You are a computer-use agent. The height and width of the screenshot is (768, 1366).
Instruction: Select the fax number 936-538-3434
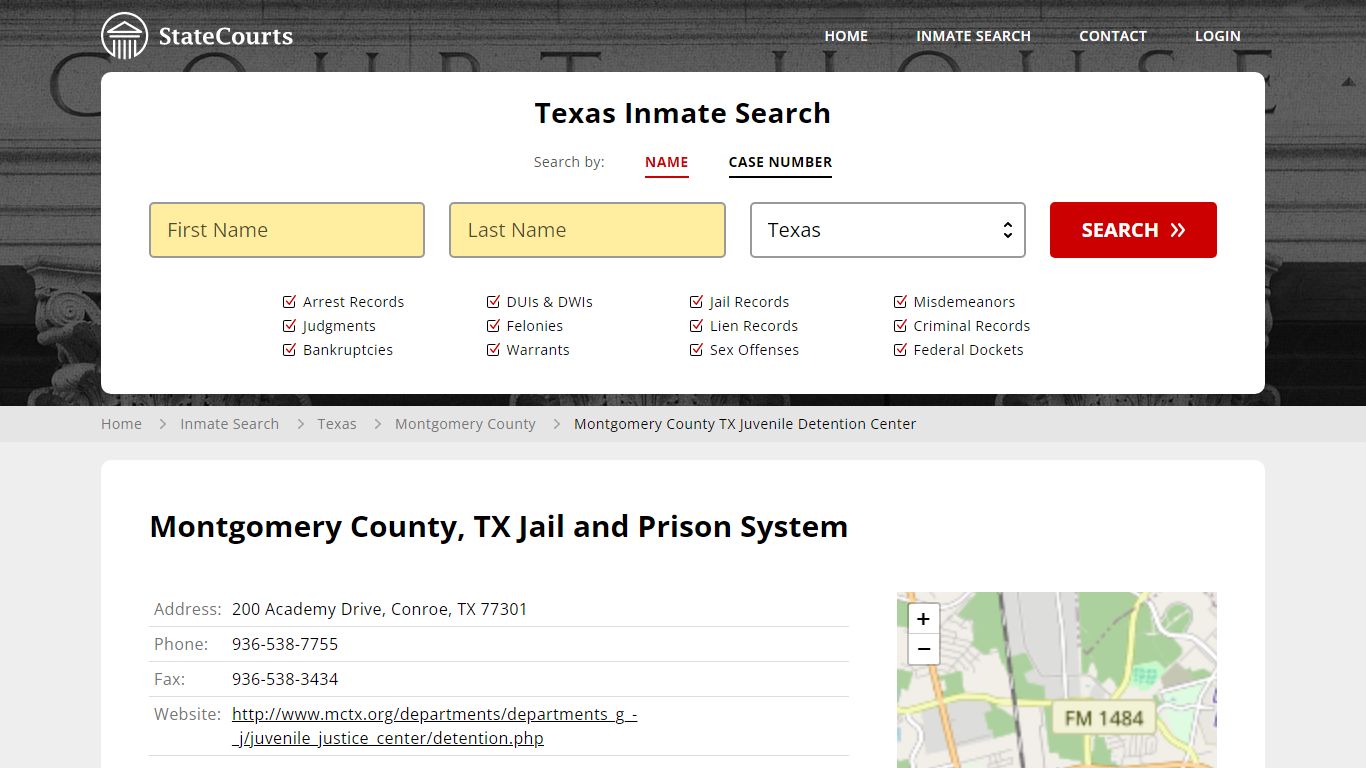[285, 679]
